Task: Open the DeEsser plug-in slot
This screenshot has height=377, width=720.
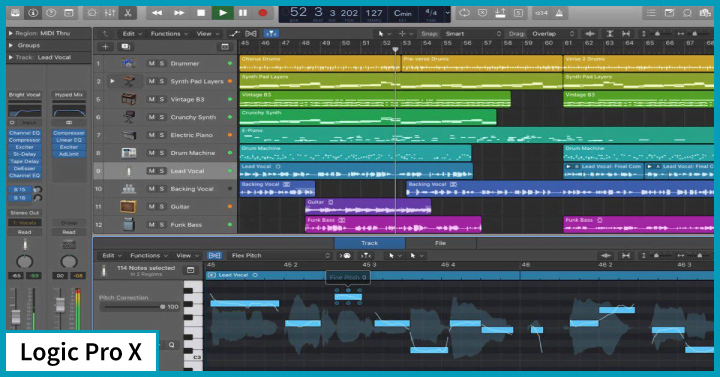Action: point(25,169)
